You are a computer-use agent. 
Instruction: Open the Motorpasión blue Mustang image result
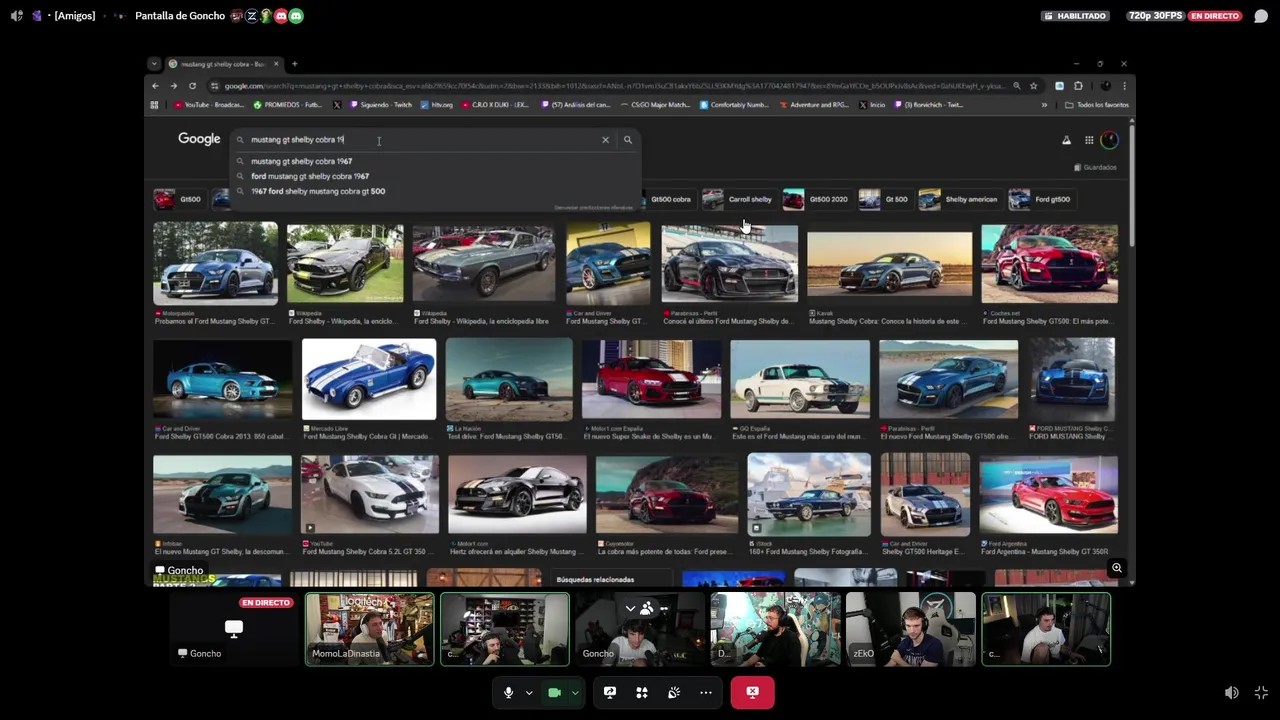click(215, 263)
